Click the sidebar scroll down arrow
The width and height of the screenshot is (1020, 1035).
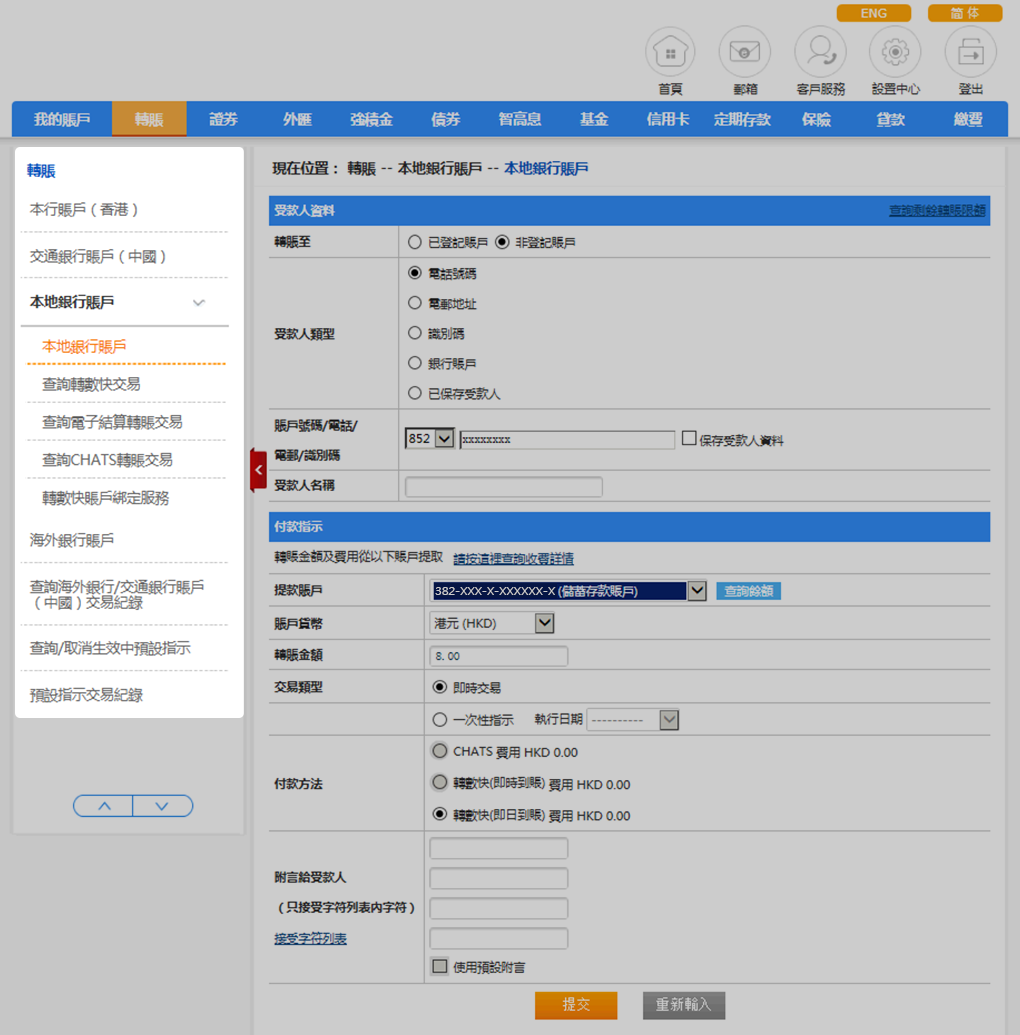pyautogui.click(x=162, y=806)
